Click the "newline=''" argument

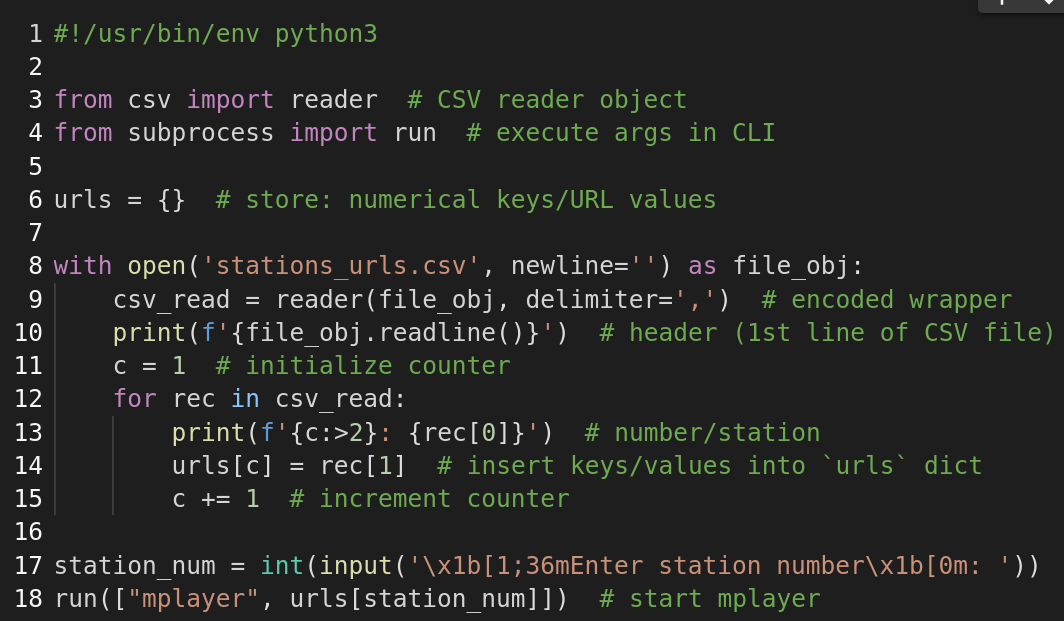(x=584, y=266)
